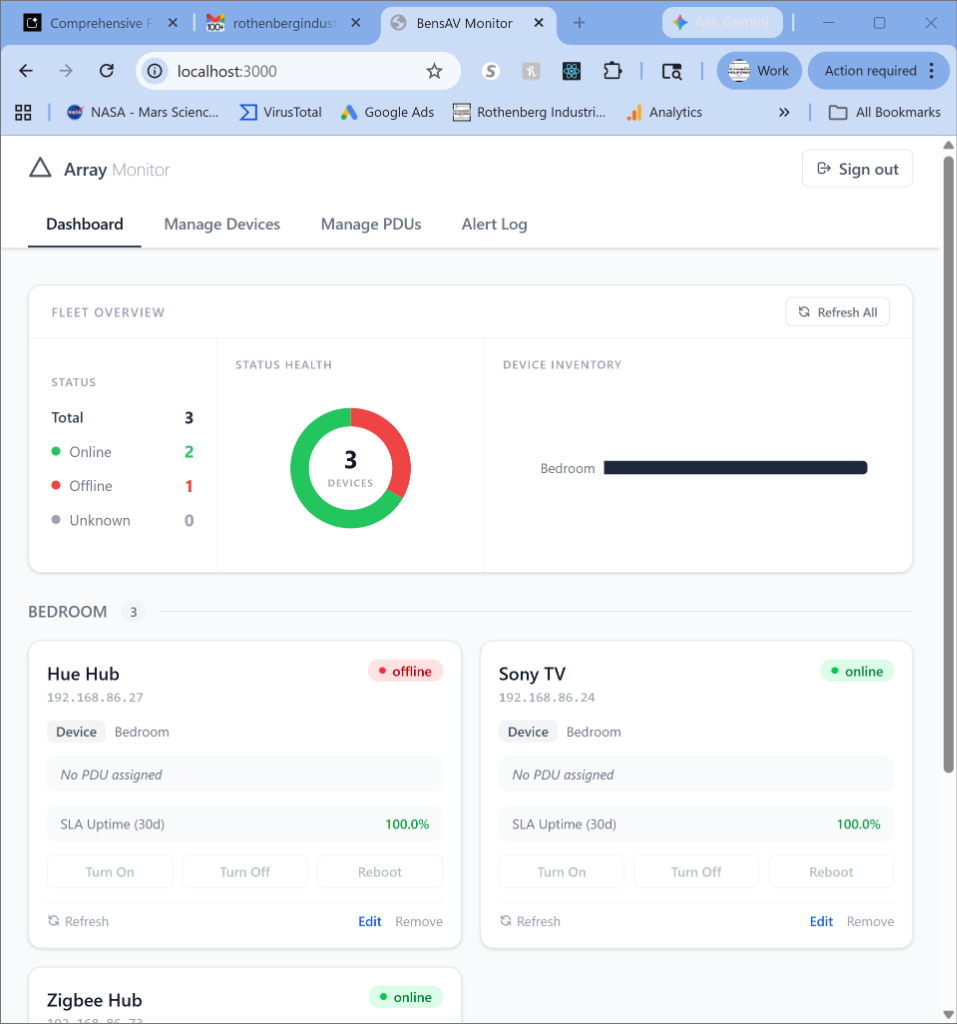The height and width of the screenshot is (1024, 957).
Task: Open the All Bookmarks folder
Action: 884,112
